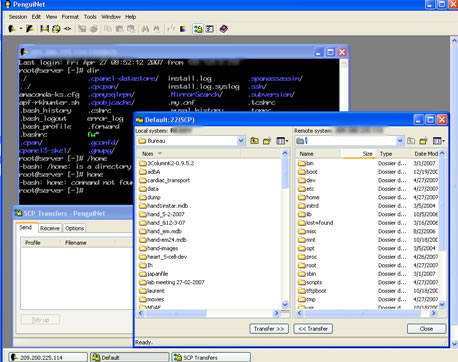Select local folder hand-images
This screenshot has width=458, height=362.
[x=159, y=248]
